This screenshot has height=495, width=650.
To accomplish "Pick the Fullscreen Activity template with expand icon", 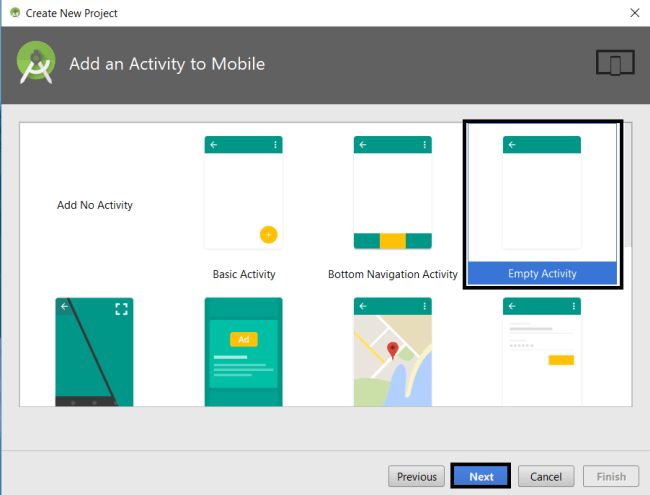I will click(x=94, y=352).
